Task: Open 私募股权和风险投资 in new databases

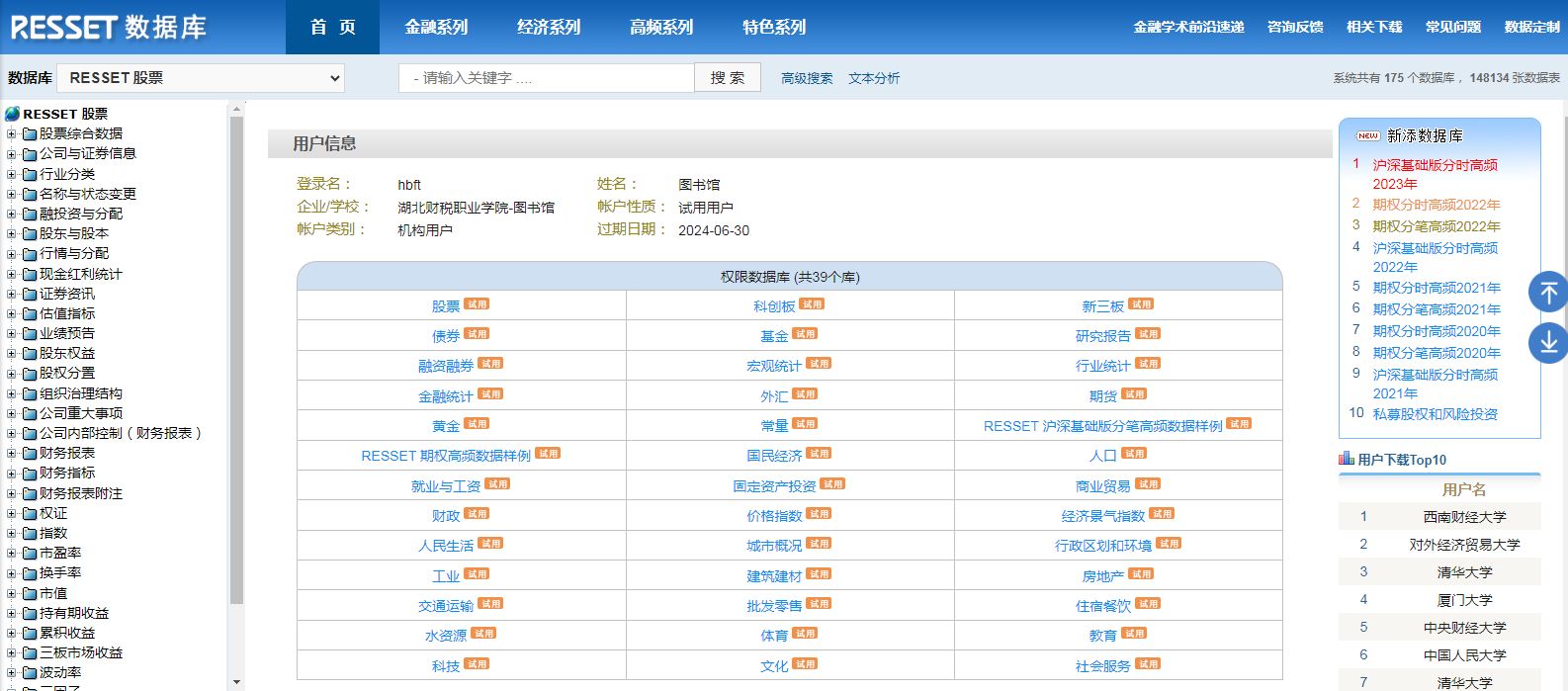Action: pyautogui.click(x=1435, y=414)
